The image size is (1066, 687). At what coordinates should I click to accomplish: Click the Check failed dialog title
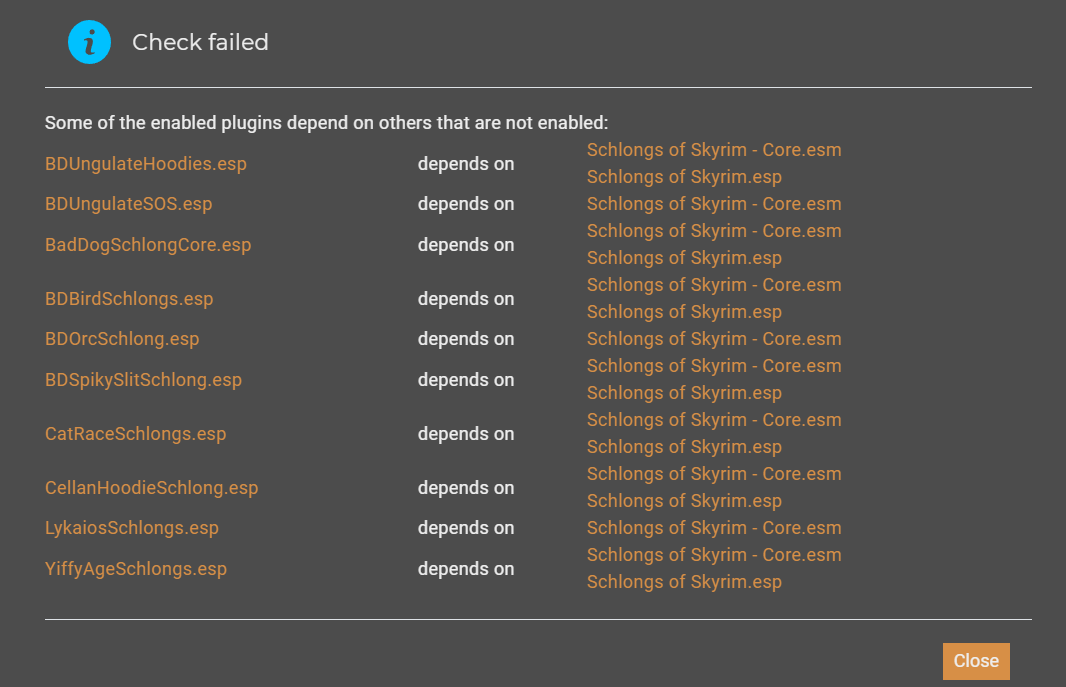pos(200,42)
